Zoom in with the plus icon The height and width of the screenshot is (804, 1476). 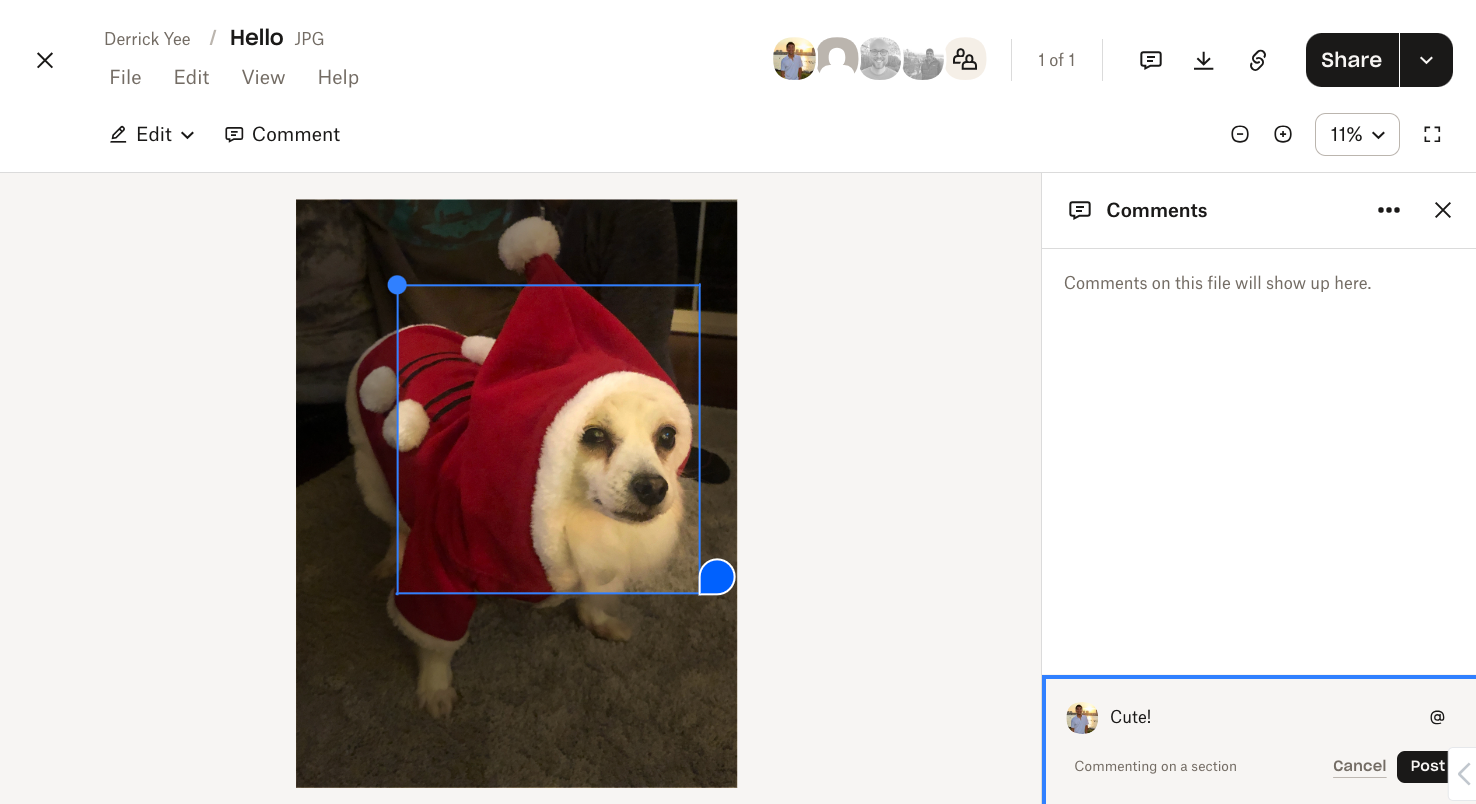(1283, 134)
